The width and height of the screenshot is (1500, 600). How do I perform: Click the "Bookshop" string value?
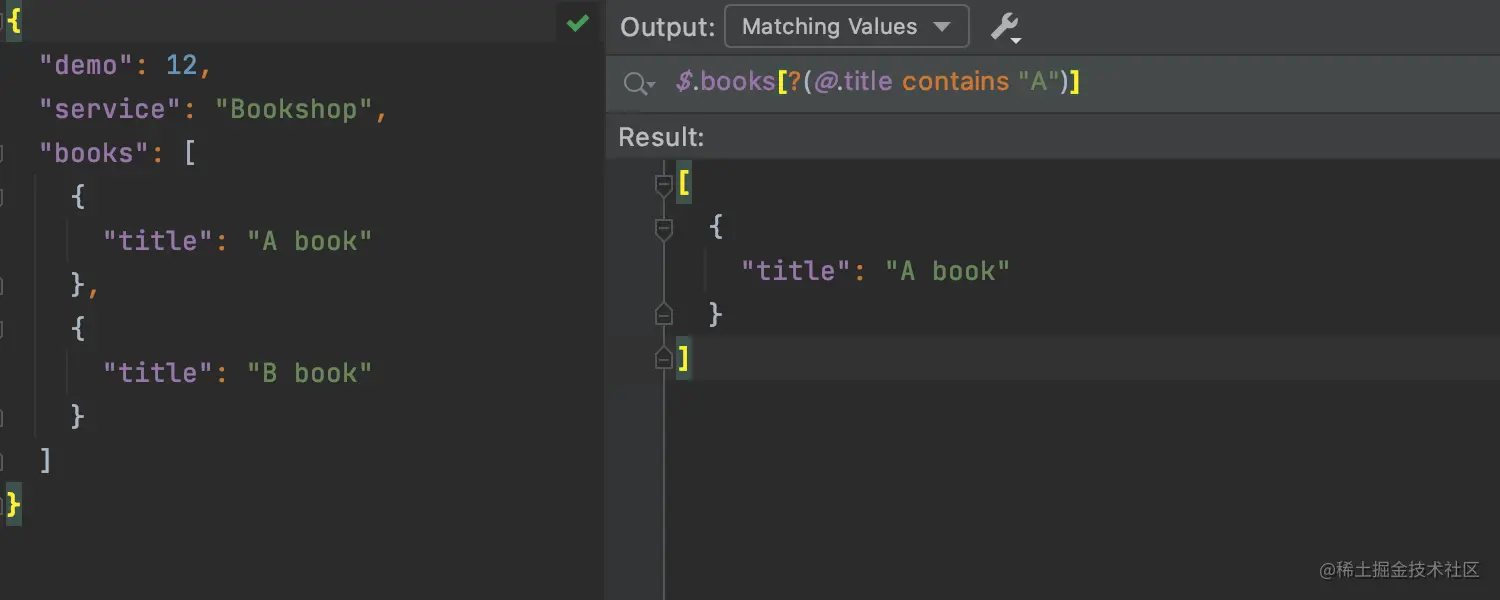(x=294, y=109)
